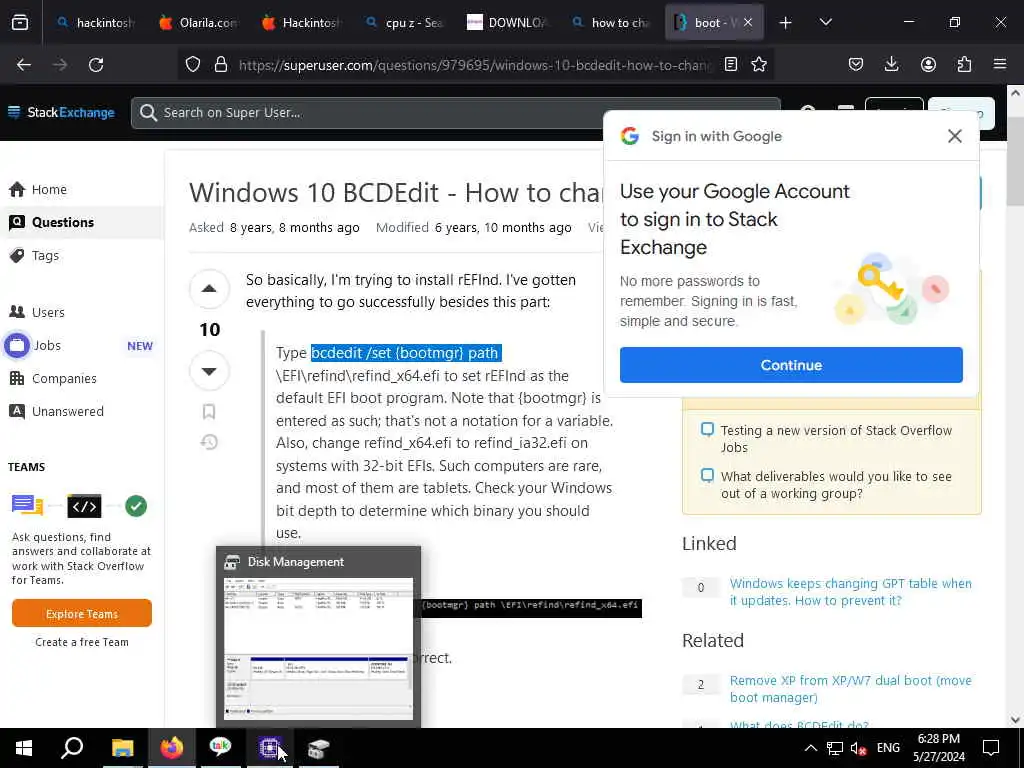
Task: Save page to Pocket
Action: pos(856,64)
